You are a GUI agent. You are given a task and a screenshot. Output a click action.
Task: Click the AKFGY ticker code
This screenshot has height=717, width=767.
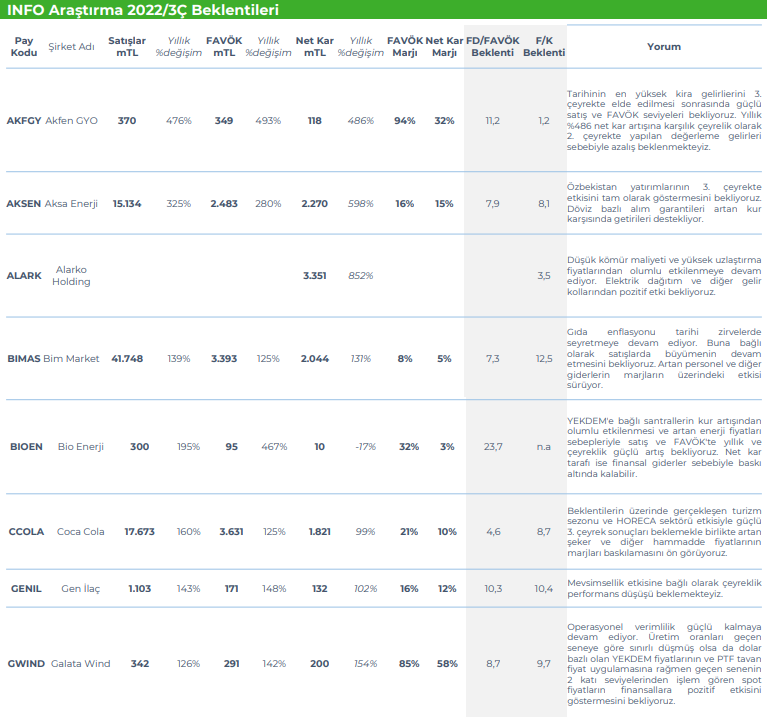coord(24,121)
